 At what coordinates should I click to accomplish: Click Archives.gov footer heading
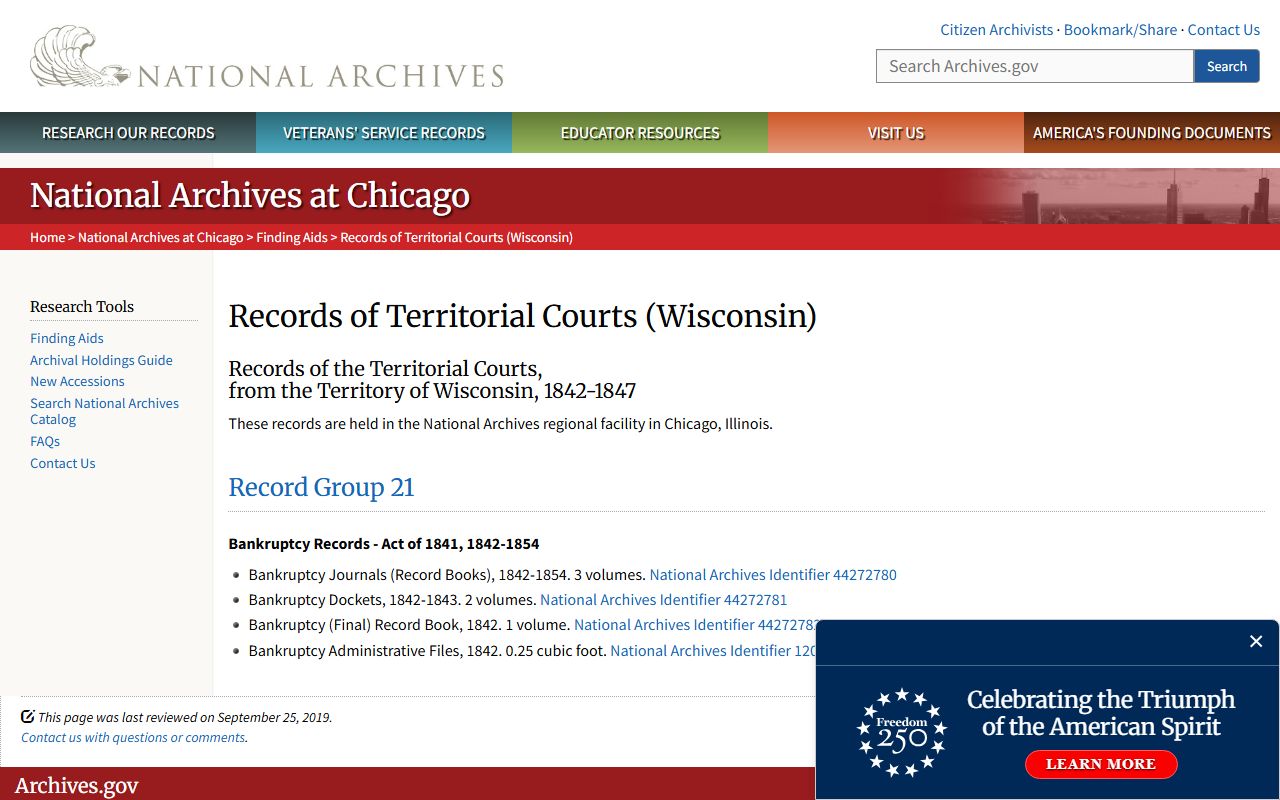(76, 786)
